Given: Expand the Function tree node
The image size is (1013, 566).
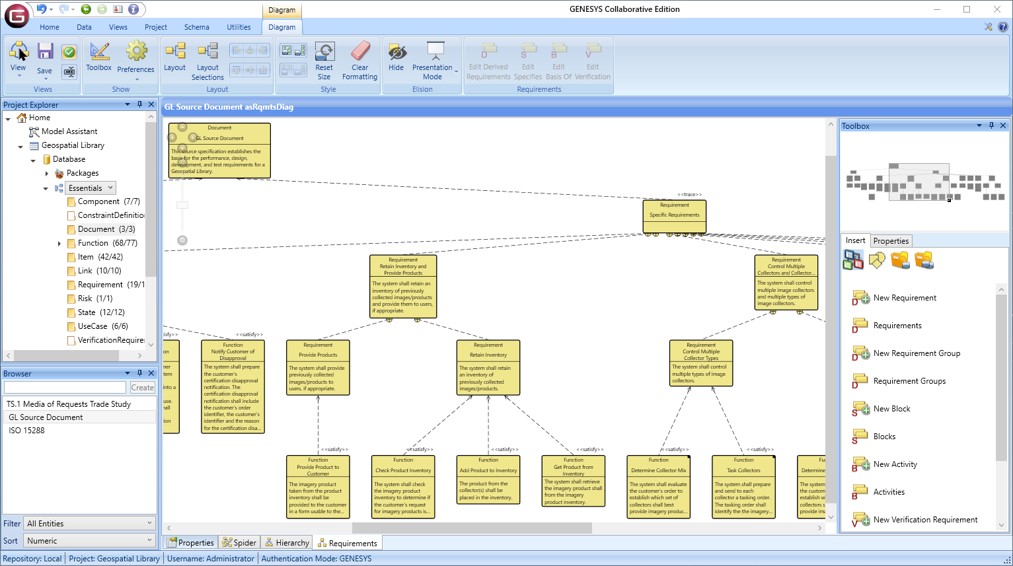Looking at the screenshot, I should [59, 243].
